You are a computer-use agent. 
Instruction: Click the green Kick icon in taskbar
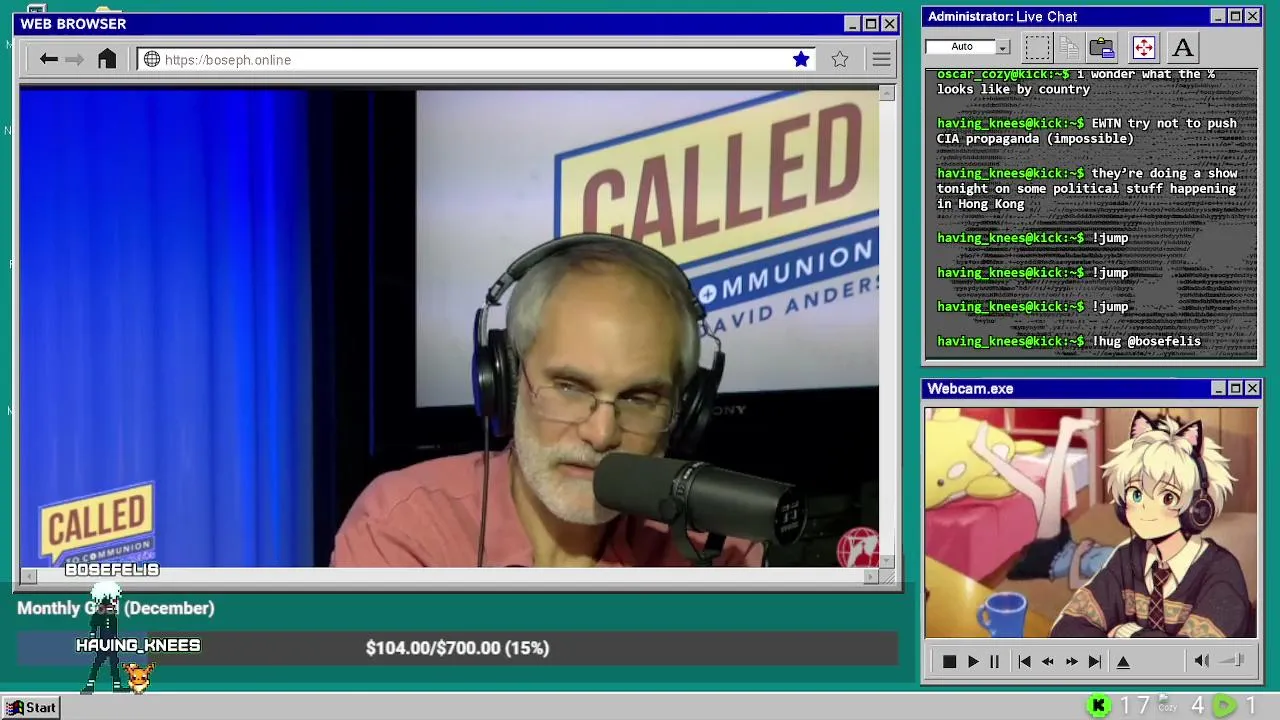click(1098, 706)
